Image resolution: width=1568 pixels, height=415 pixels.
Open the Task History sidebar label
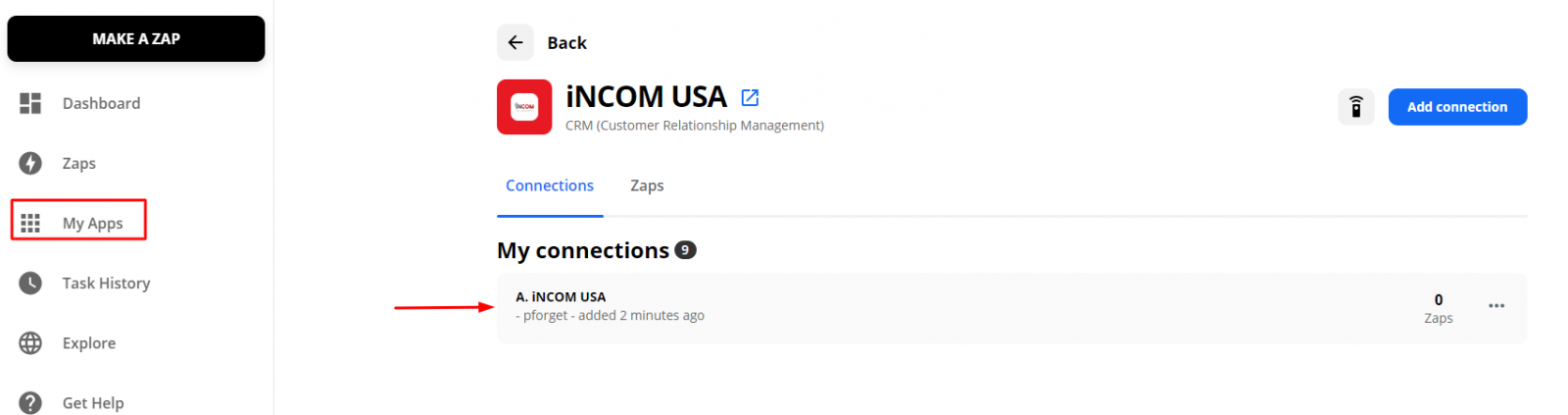[106, 284]
